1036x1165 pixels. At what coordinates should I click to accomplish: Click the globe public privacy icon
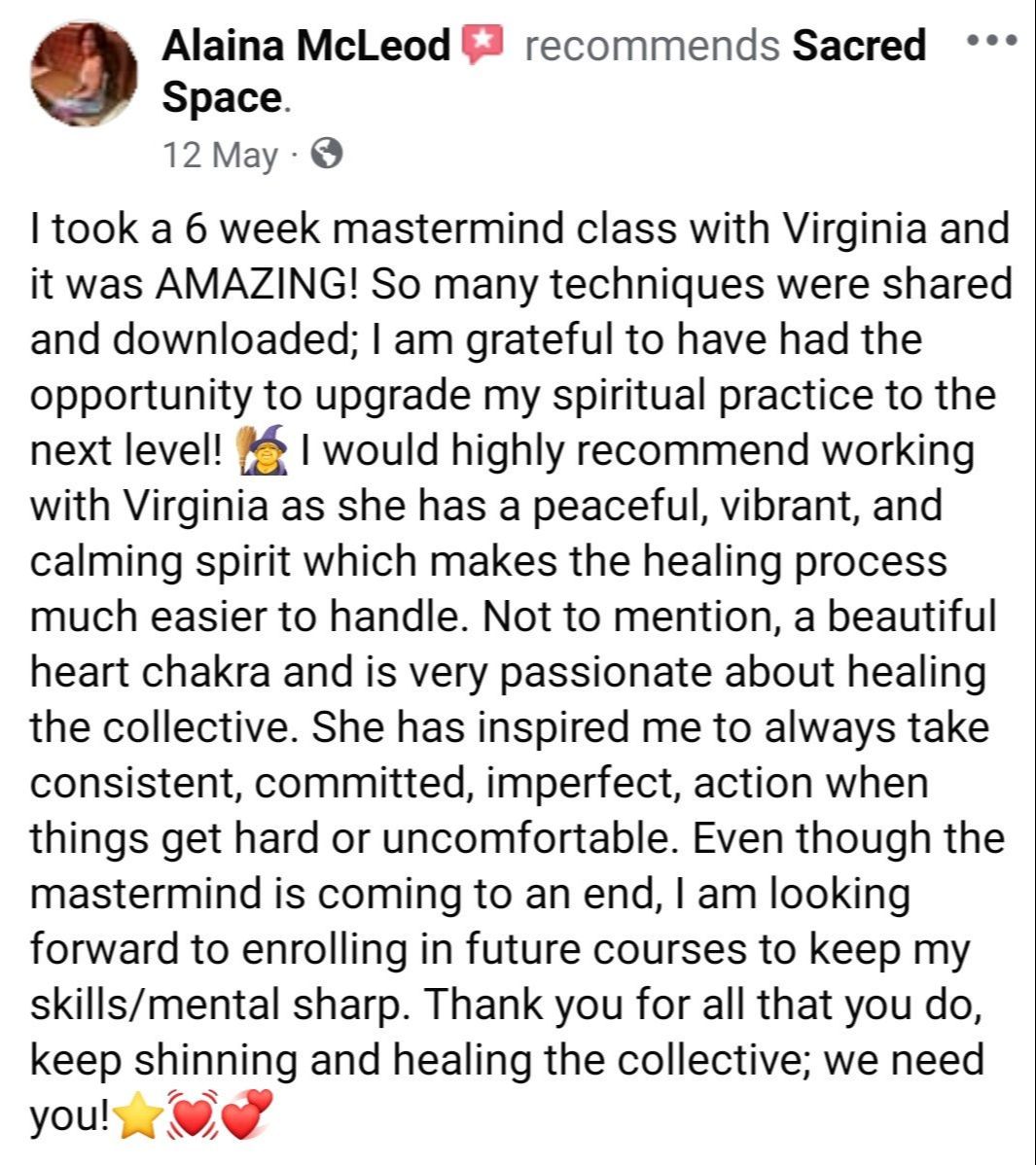click(329, 153)
